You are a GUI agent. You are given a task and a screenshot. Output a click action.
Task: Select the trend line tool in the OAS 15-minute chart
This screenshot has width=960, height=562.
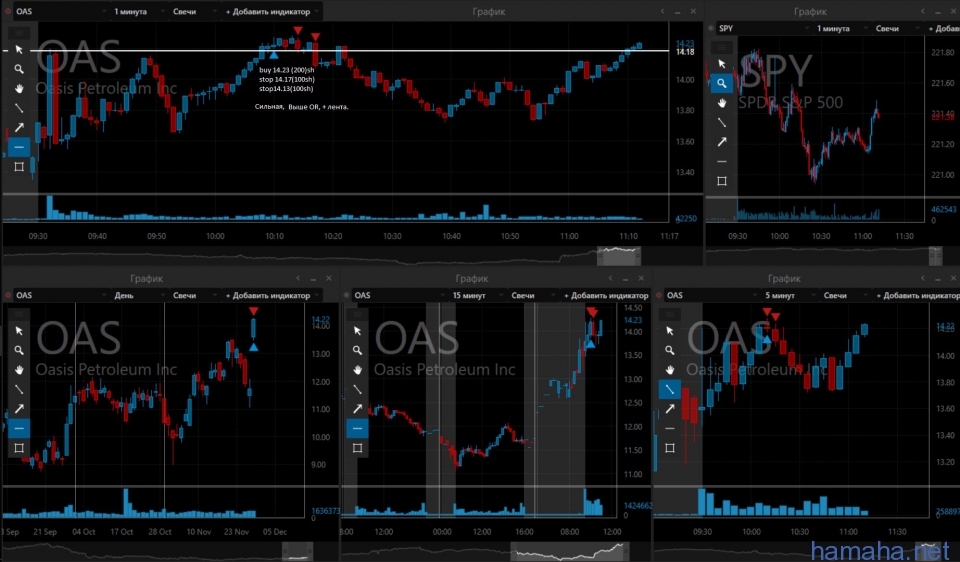tap(358, 389)
